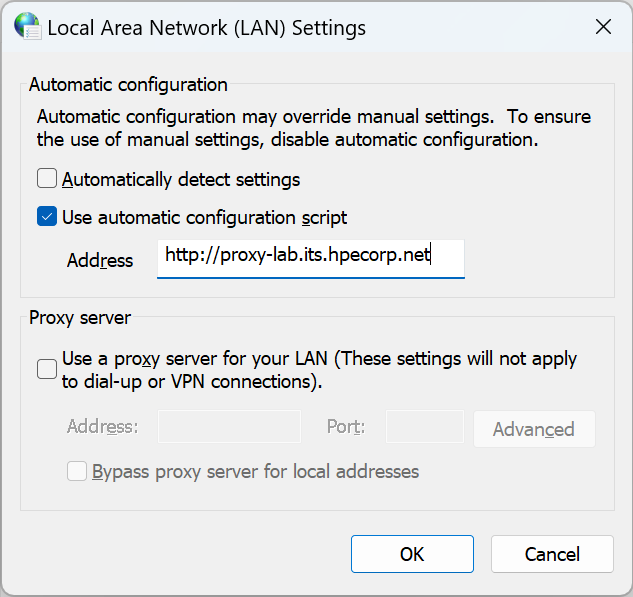
Task: Click the Automatic configuration group heading
Action: [x=128, y=85]
